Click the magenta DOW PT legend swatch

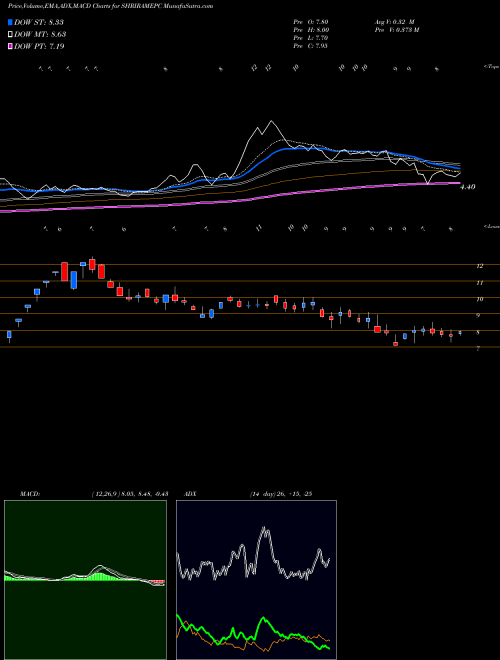click(x=10, y=46)
